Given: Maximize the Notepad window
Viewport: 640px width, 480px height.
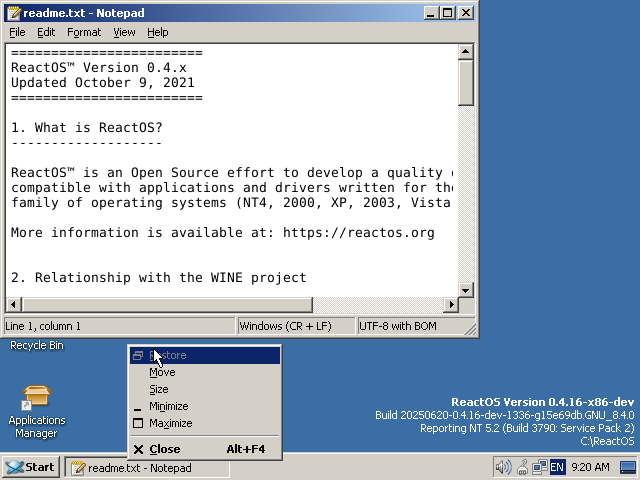Looking at the screenshot, I should (448, 13).
